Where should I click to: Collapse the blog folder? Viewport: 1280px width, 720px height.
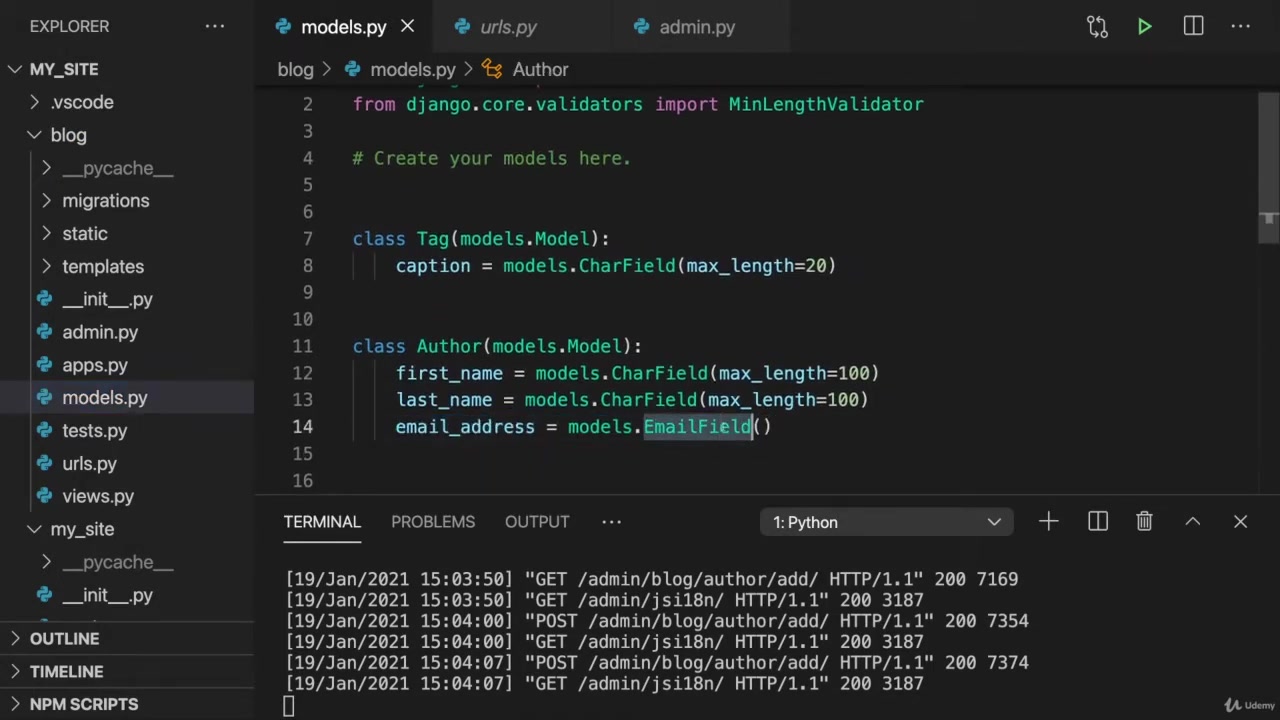pos(68,135)
